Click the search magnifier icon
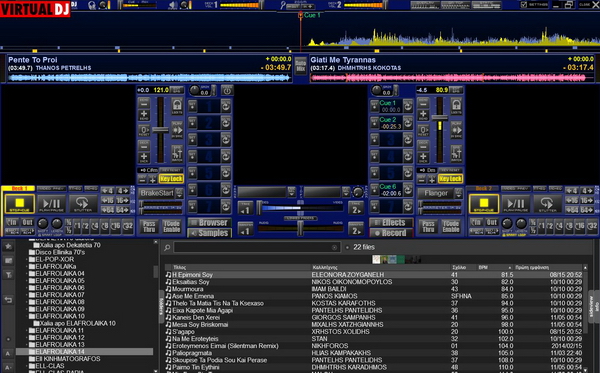The height and width of the screenshot is (373, 600). [x=167, y=248]
